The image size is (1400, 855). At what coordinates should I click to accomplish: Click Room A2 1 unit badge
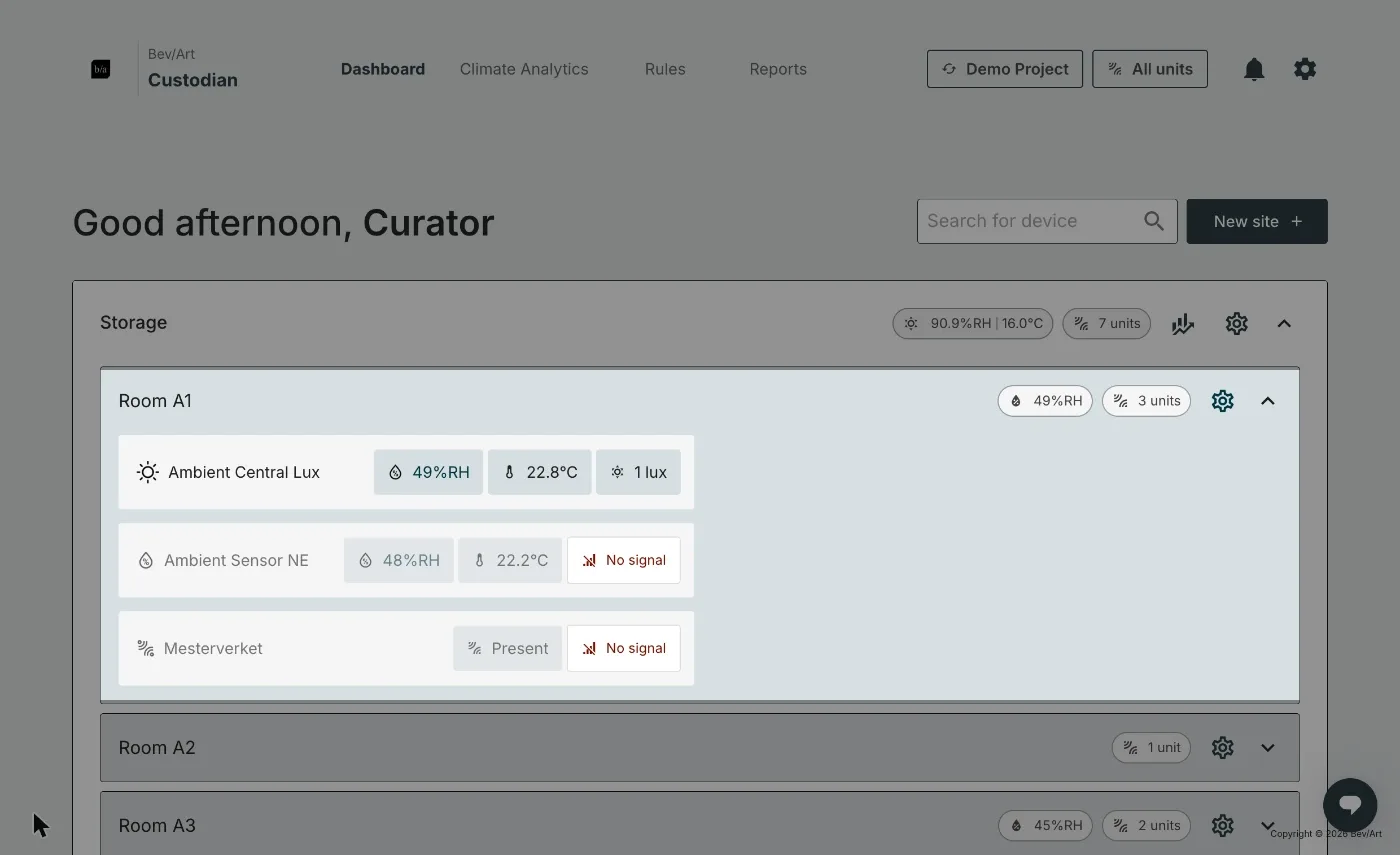point(1151,747)
